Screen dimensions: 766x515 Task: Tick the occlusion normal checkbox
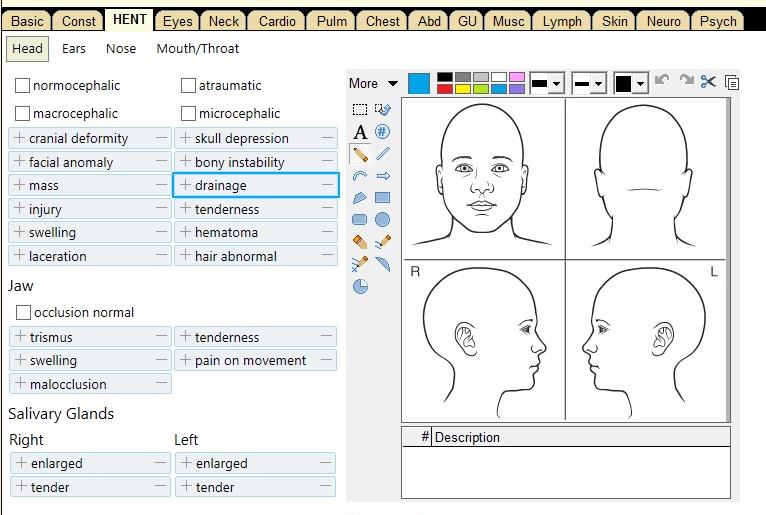(23, 313)
